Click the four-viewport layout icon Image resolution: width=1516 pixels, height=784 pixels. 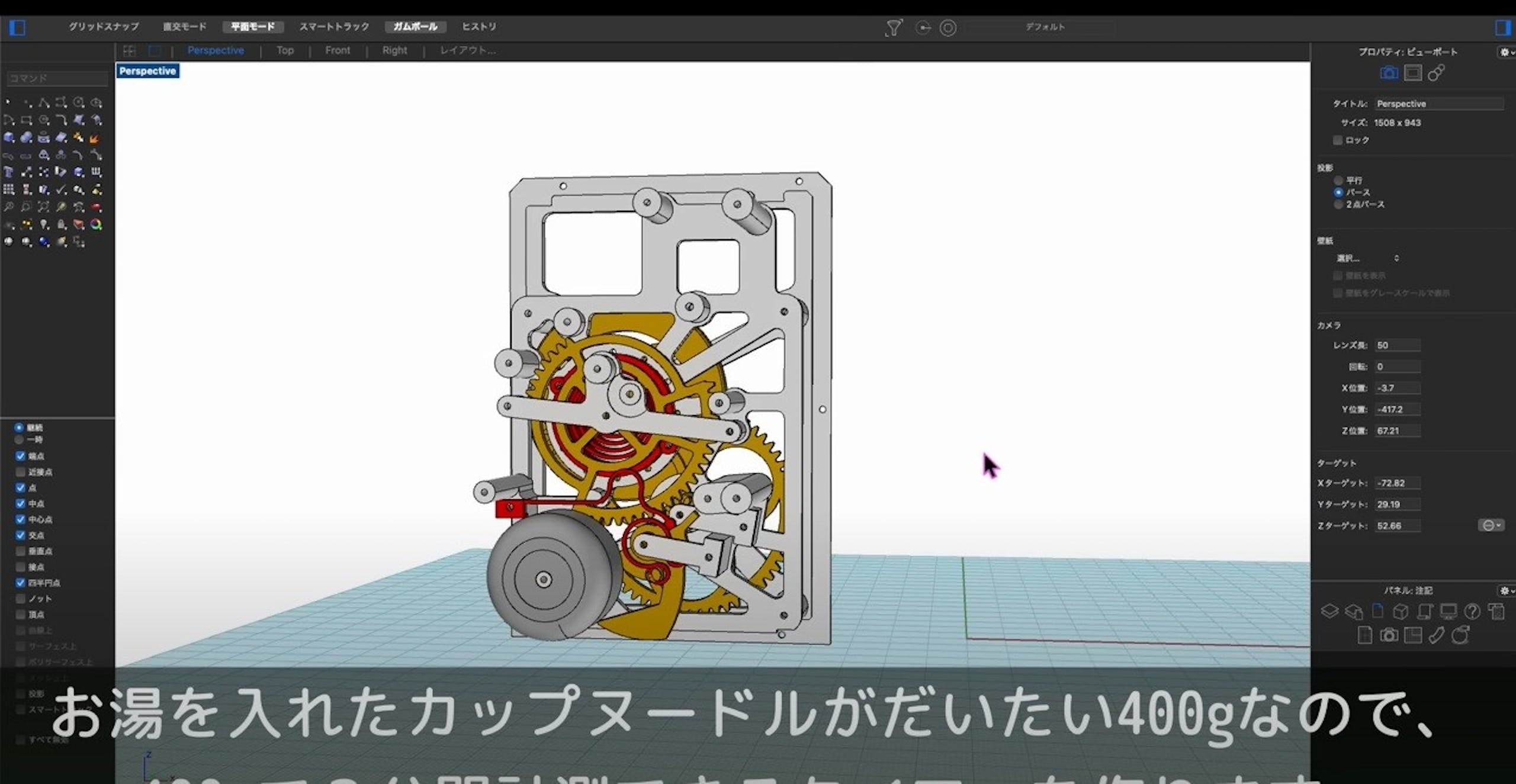tap(129, 51)
